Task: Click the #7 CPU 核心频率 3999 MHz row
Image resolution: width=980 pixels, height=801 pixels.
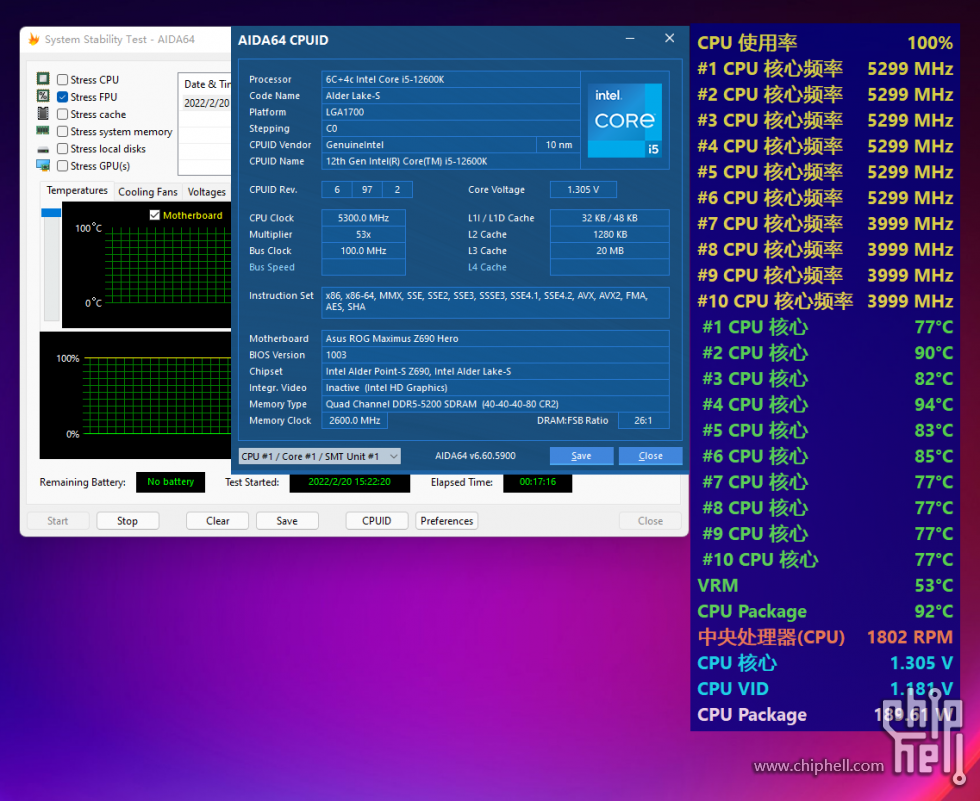Action: [825, 224]
